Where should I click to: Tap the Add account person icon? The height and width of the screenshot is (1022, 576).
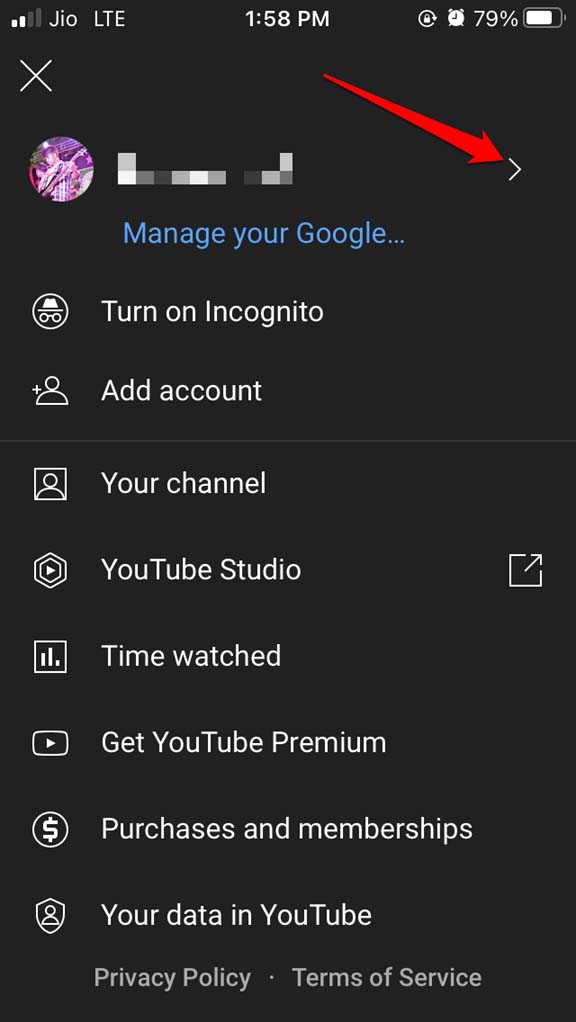pyautogui.click(x=50, y=391)
